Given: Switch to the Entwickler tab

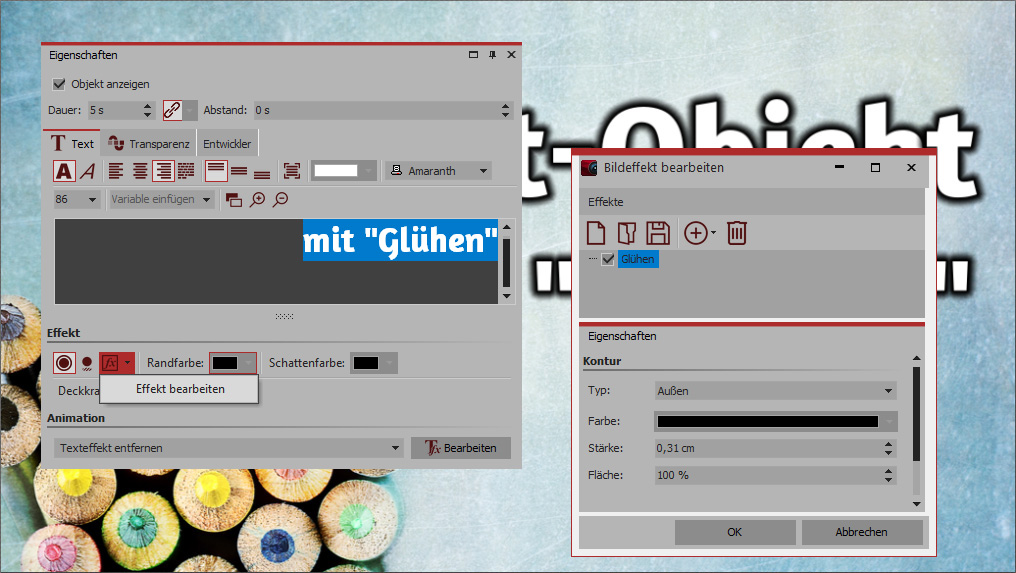Looking at the screenshot, I should 227,144.
